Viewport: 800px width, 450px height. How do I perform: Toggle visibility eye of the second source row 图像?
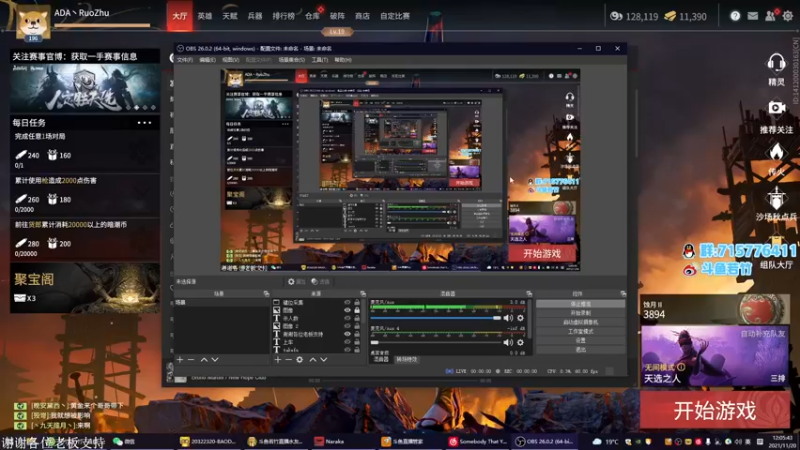347,310
